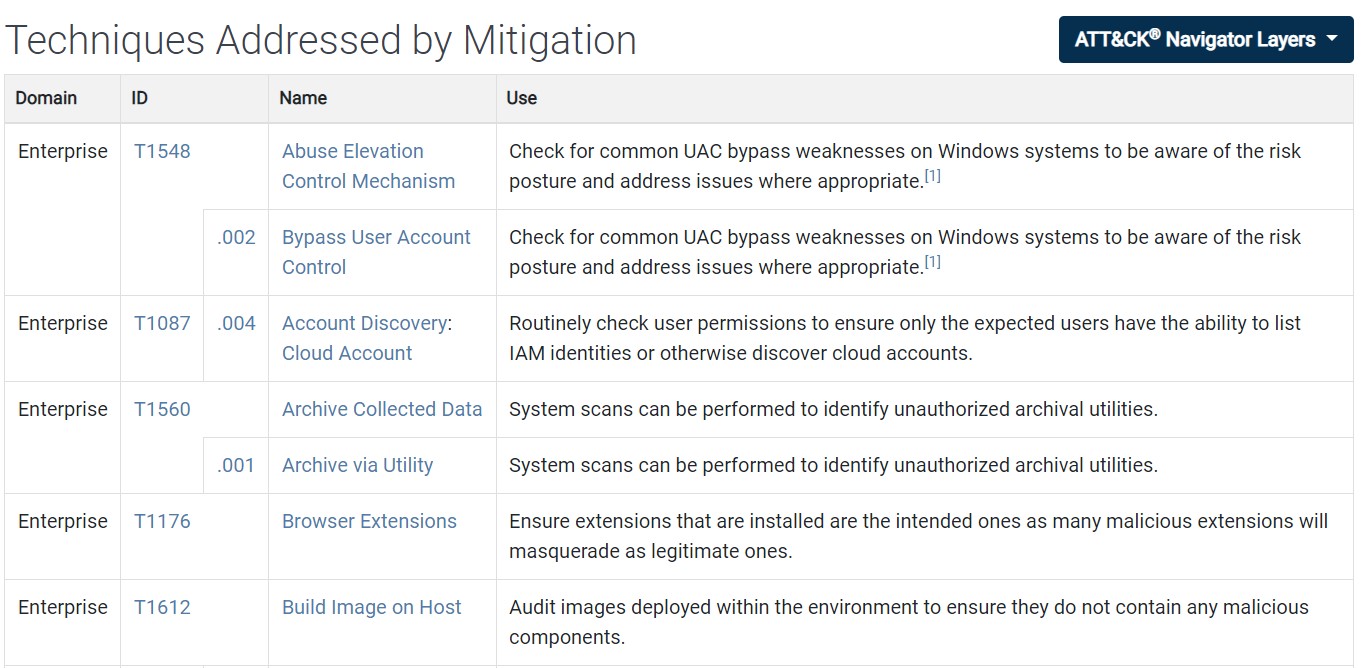
Task: Click the Archive Collected Data link
Action: pos(382,409)
